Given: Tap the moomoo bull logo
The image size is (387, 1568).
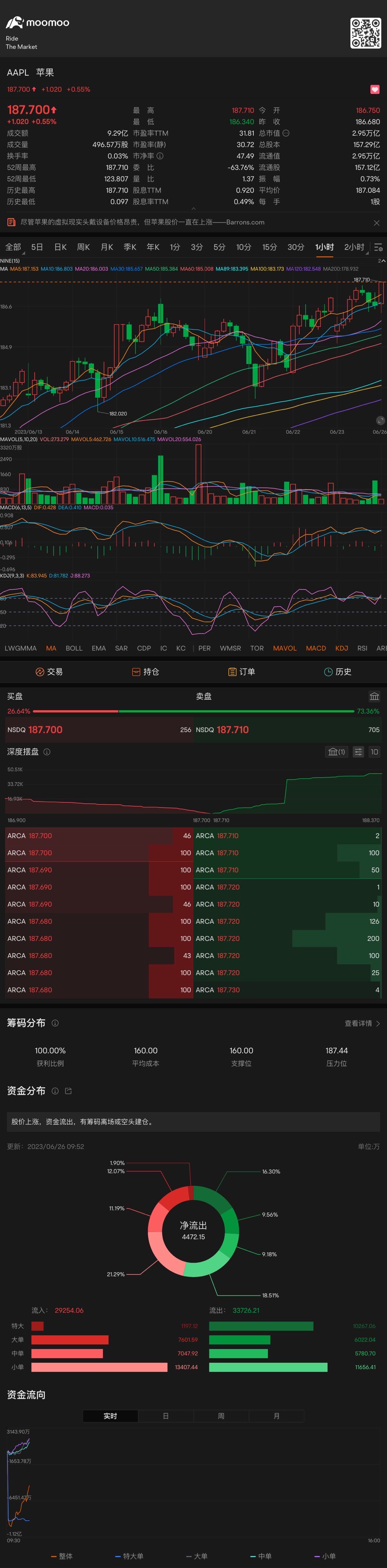Looking at the screenshot, I should click(15, 23).
